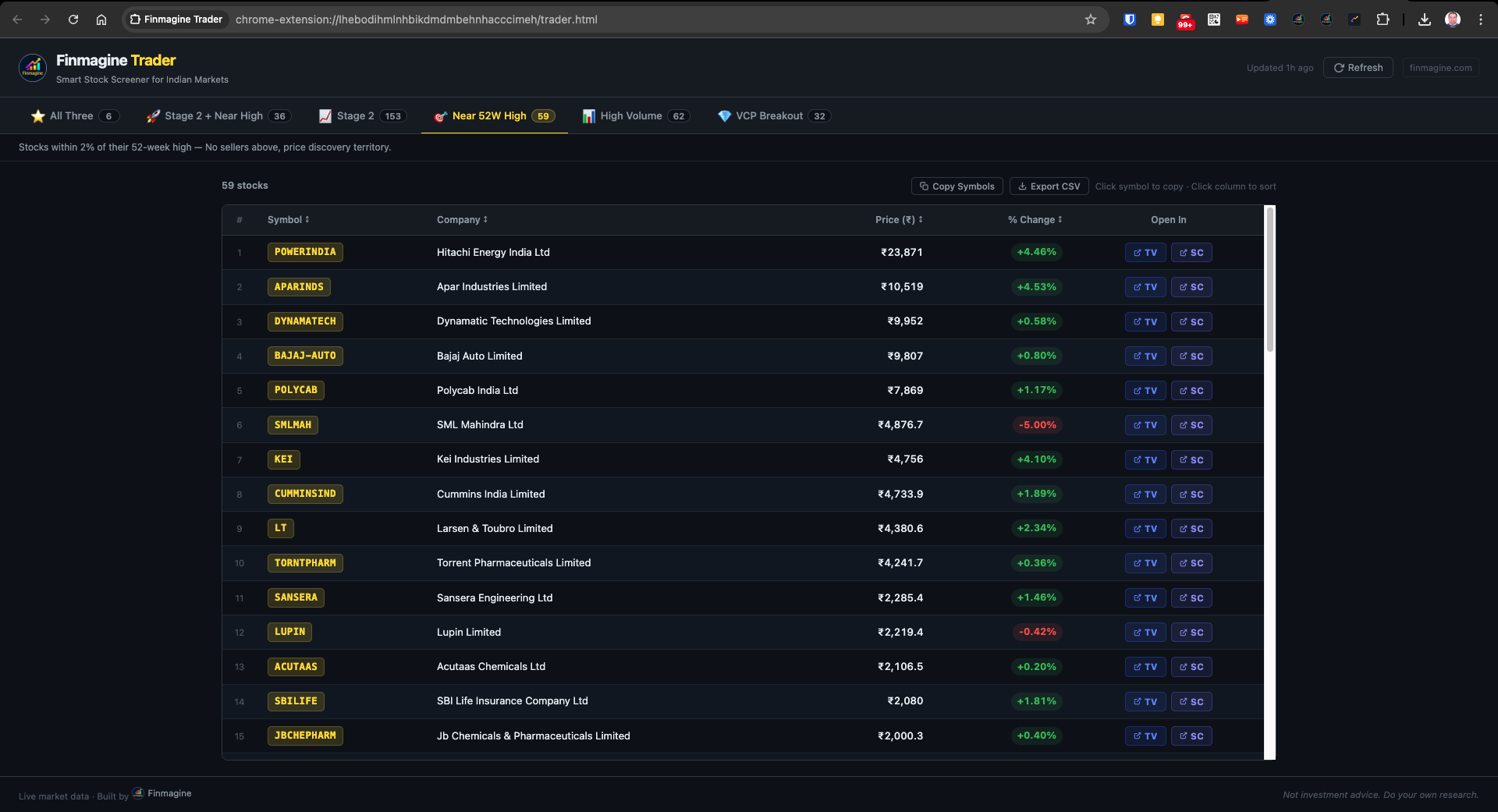Image resolution: width=1498 pixels, height=812 pixels.
Task: Bookmark page with star icon in address bar
Action: click(1090, 20)
